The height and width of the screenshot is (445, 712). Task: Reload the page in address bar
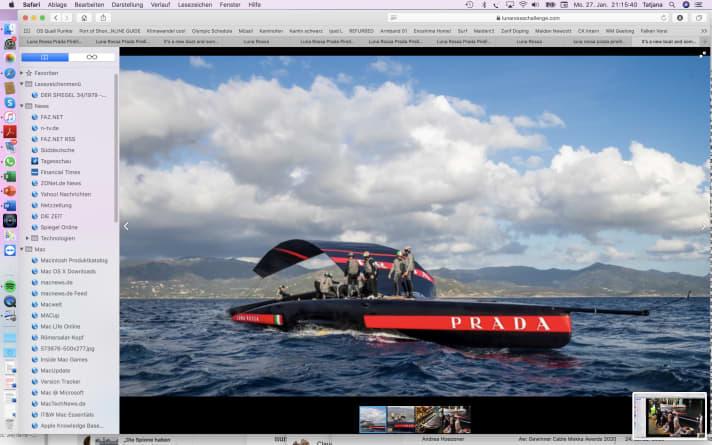coord(663,18)
